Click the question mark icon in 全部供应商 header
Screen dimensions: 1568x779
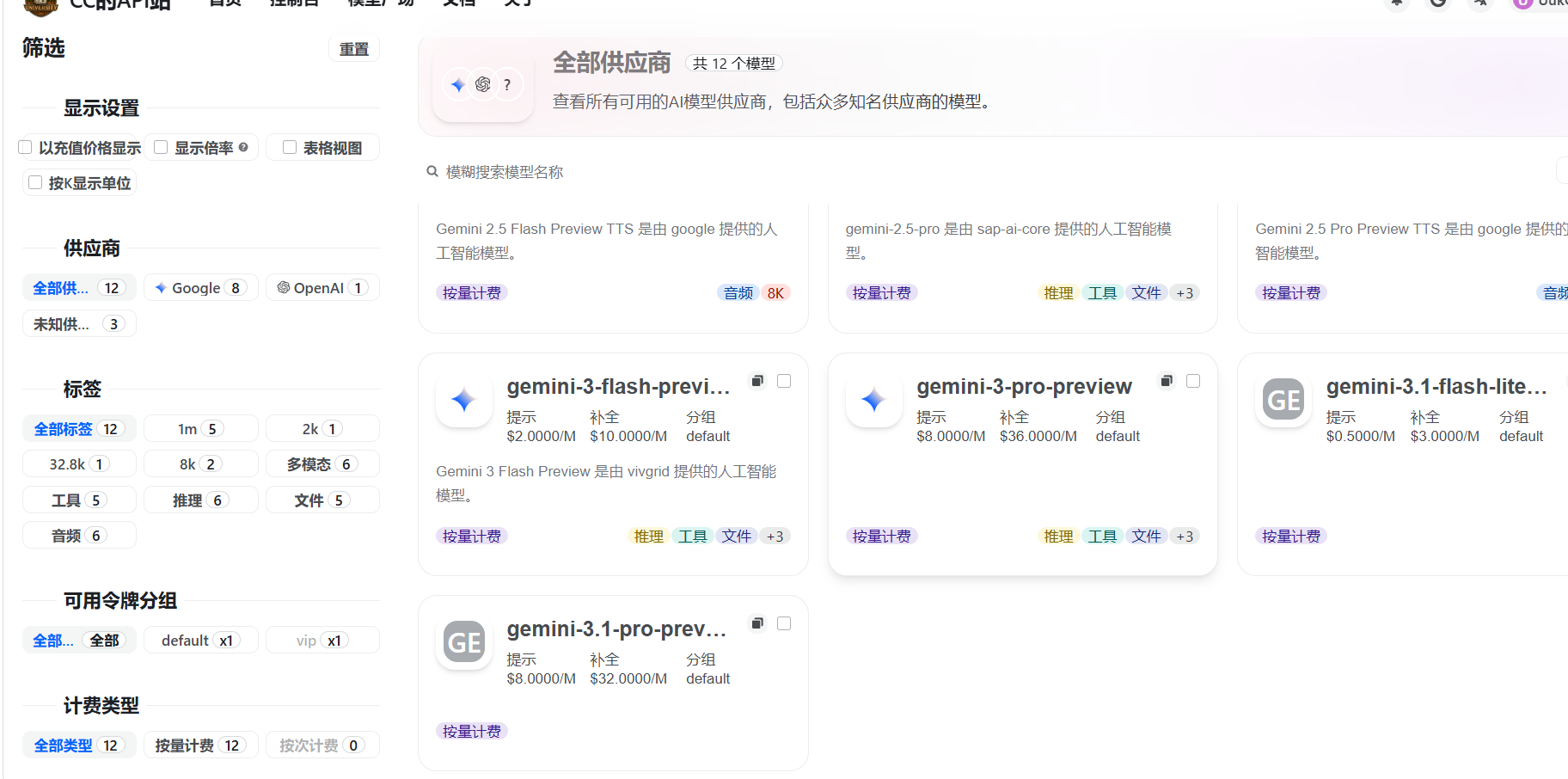tap(507, 84)
